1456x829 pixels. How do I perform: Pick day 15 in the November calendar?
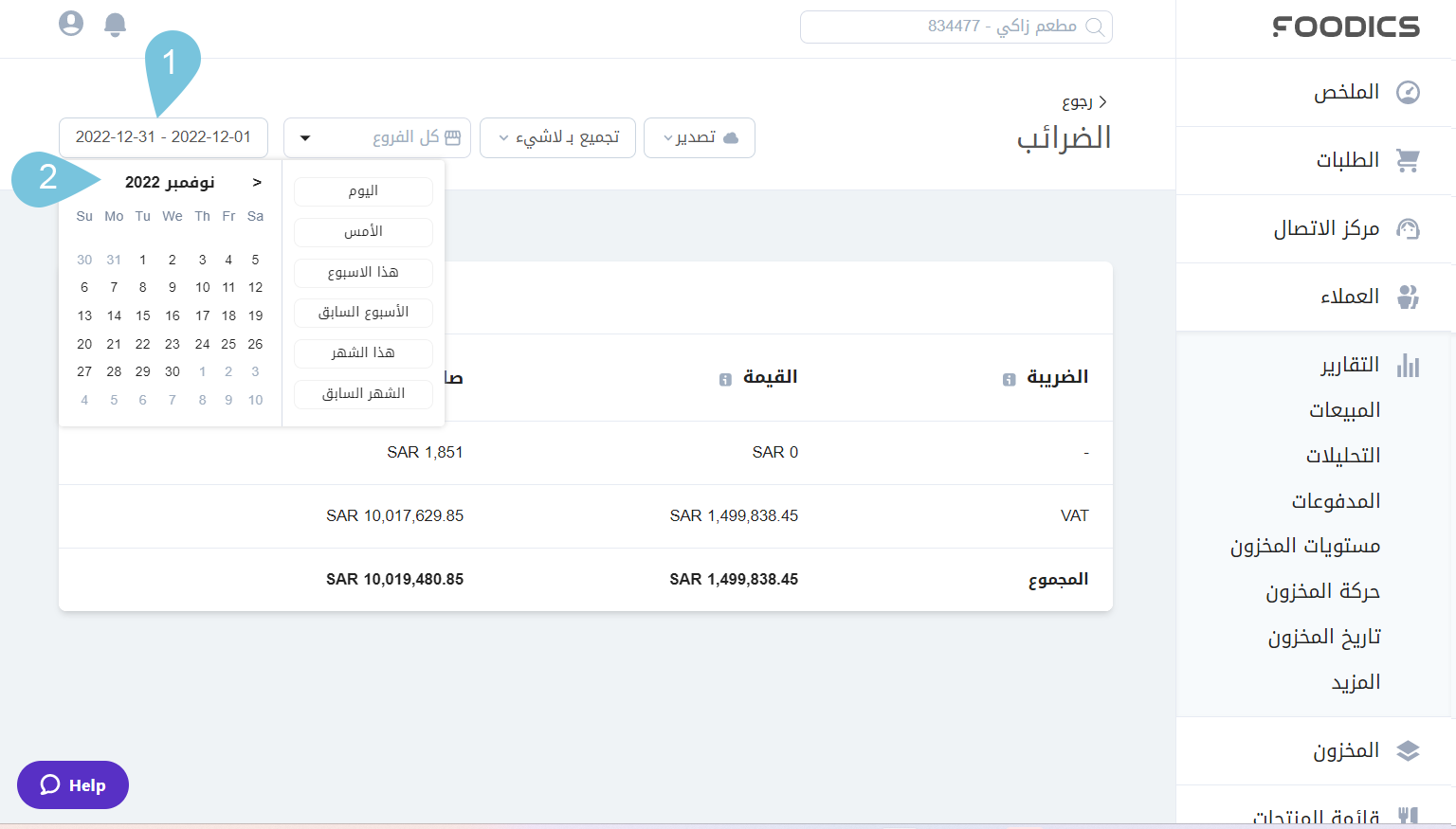click(142, 315)
